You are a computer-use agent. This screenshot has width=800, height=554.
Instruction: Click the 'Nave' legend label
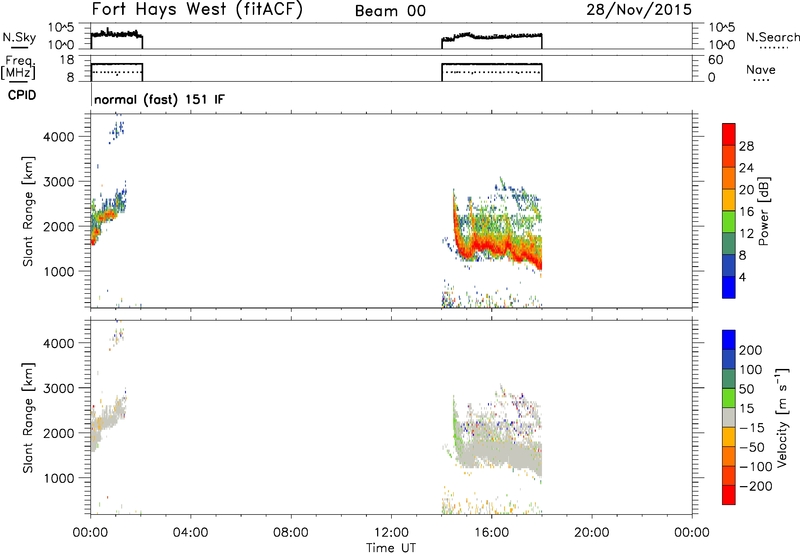pos(761,70)
